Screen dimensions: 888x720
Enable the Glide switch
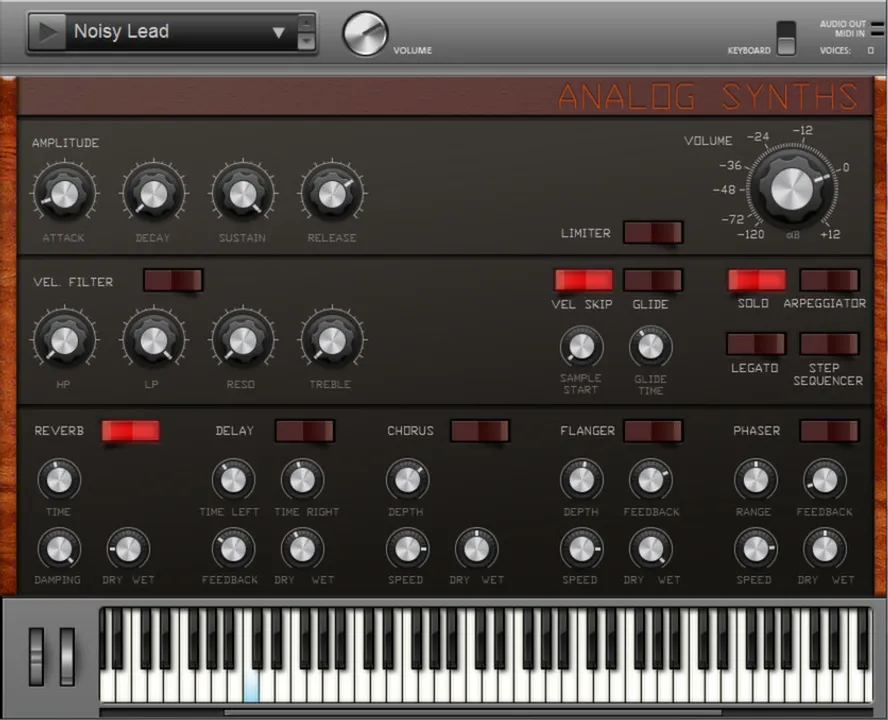coord(653,280)
